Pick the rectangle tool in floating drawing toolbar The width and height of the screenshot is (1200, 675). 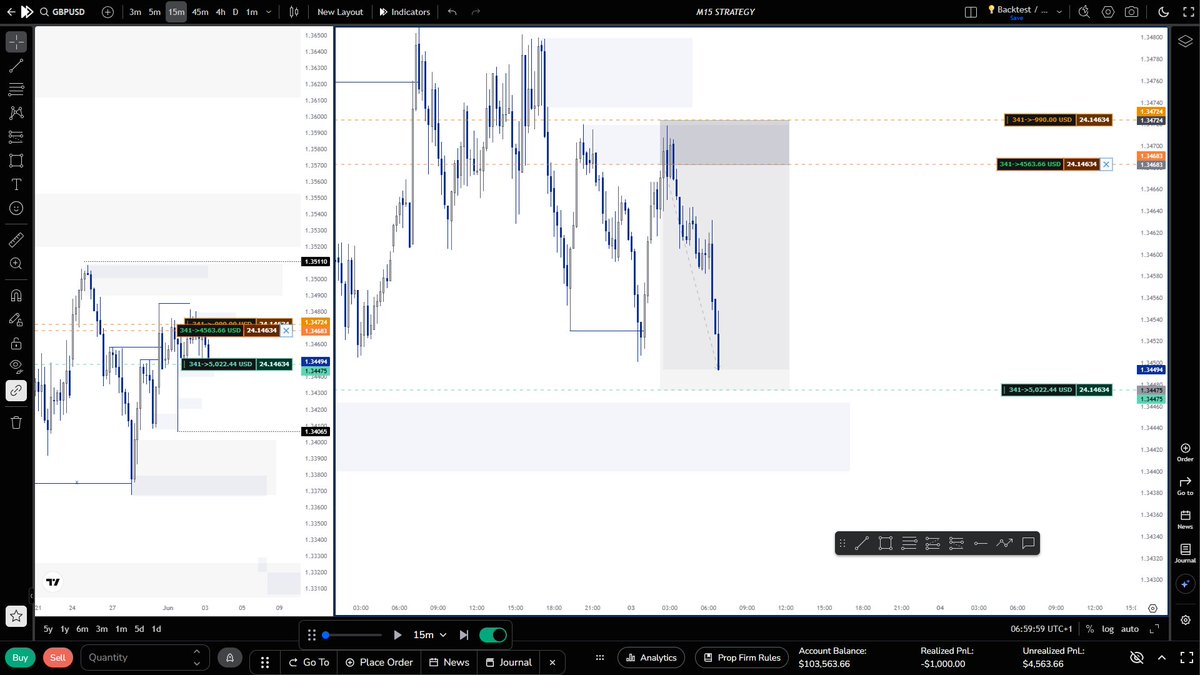click(885, 543)
